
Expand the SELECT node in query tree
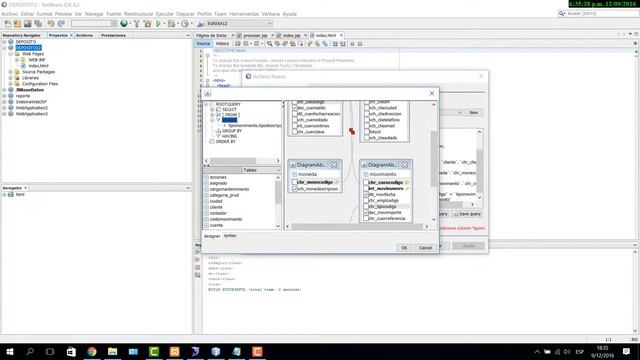click(212, 109)
